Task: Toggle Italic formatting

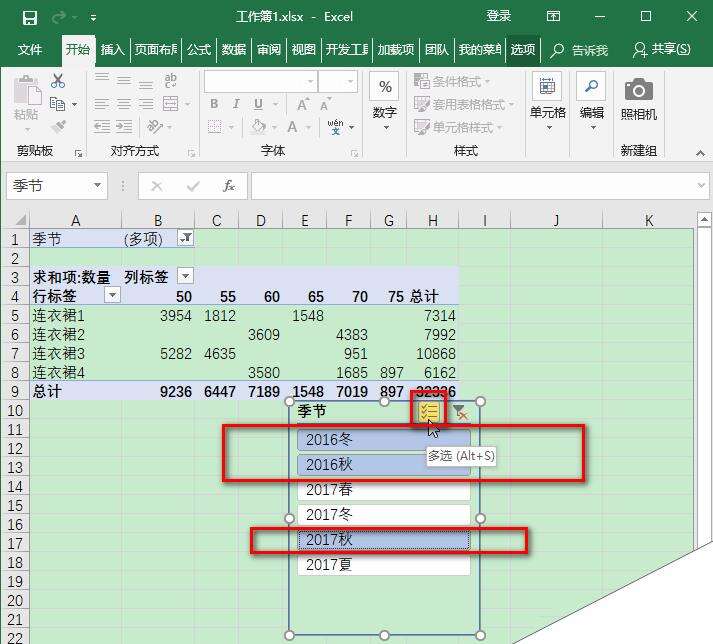Action: point(236,104)
